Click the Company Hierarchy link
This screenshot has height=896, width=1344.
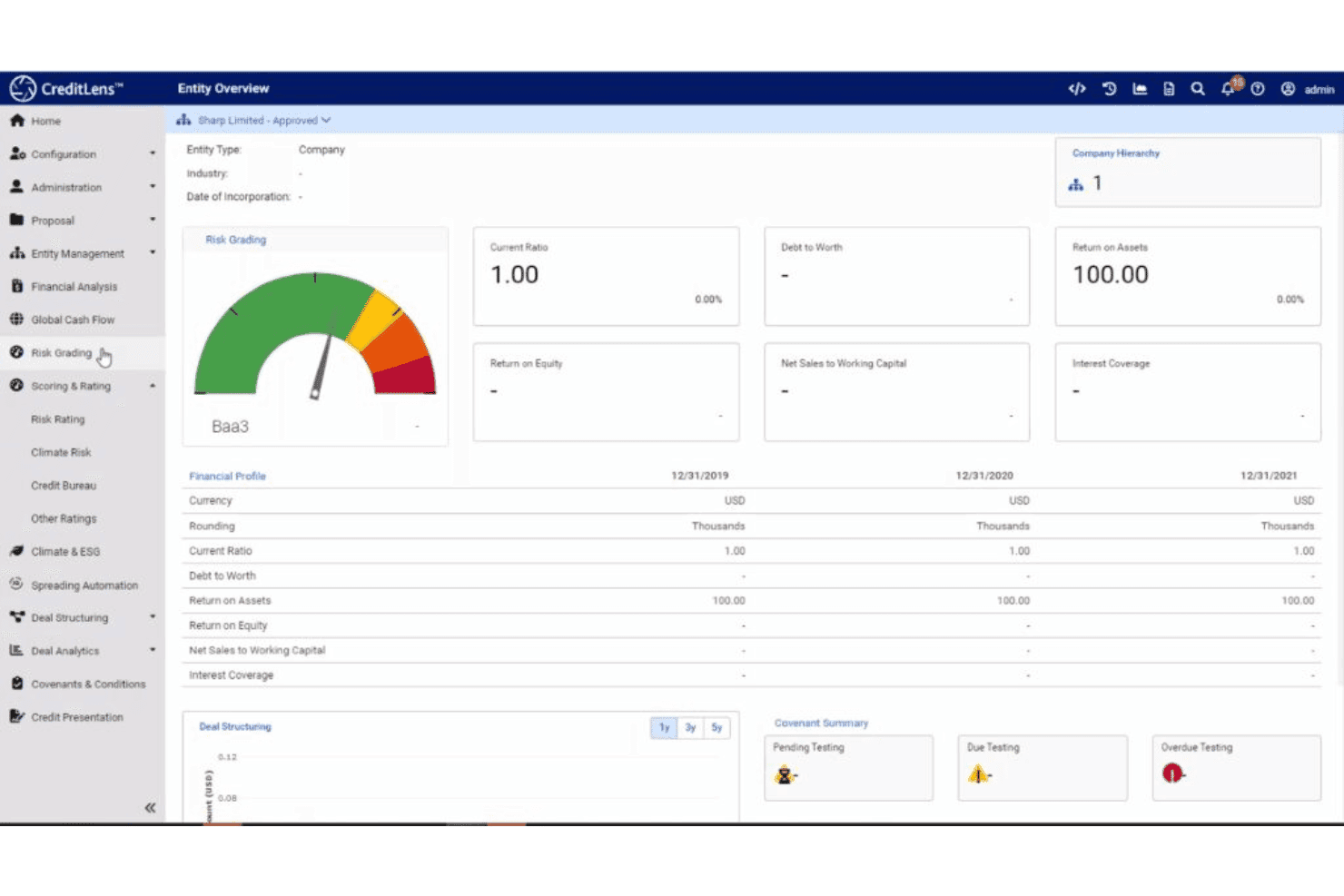(1115, 153)
